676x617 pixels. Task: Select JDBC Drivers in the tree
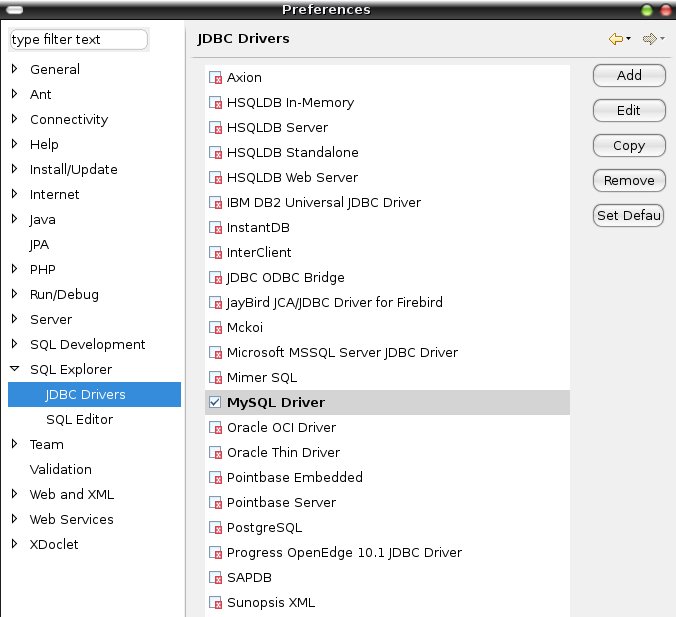point(94,395)
